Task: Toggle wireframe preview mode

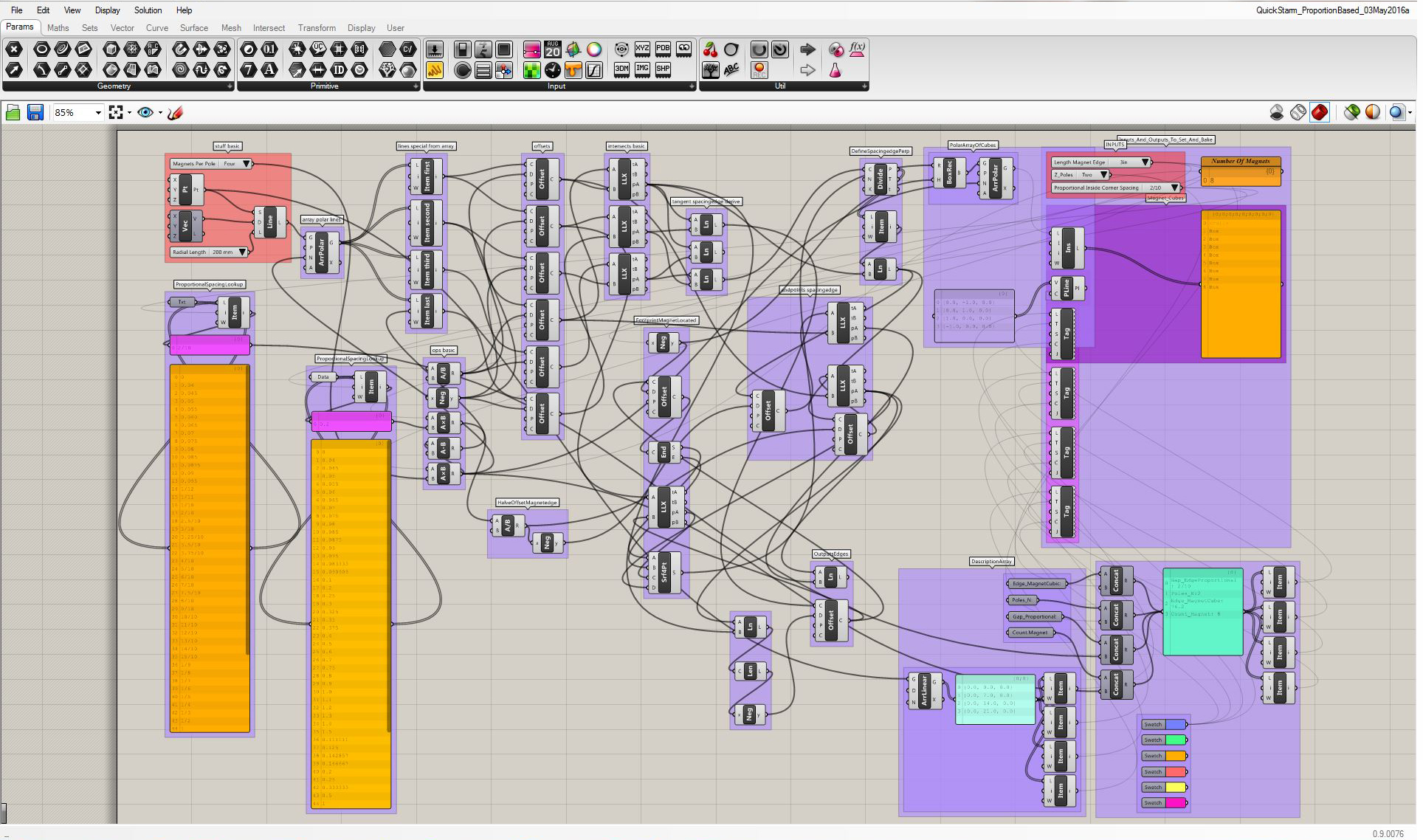Action: click(x=1298, y=112)
